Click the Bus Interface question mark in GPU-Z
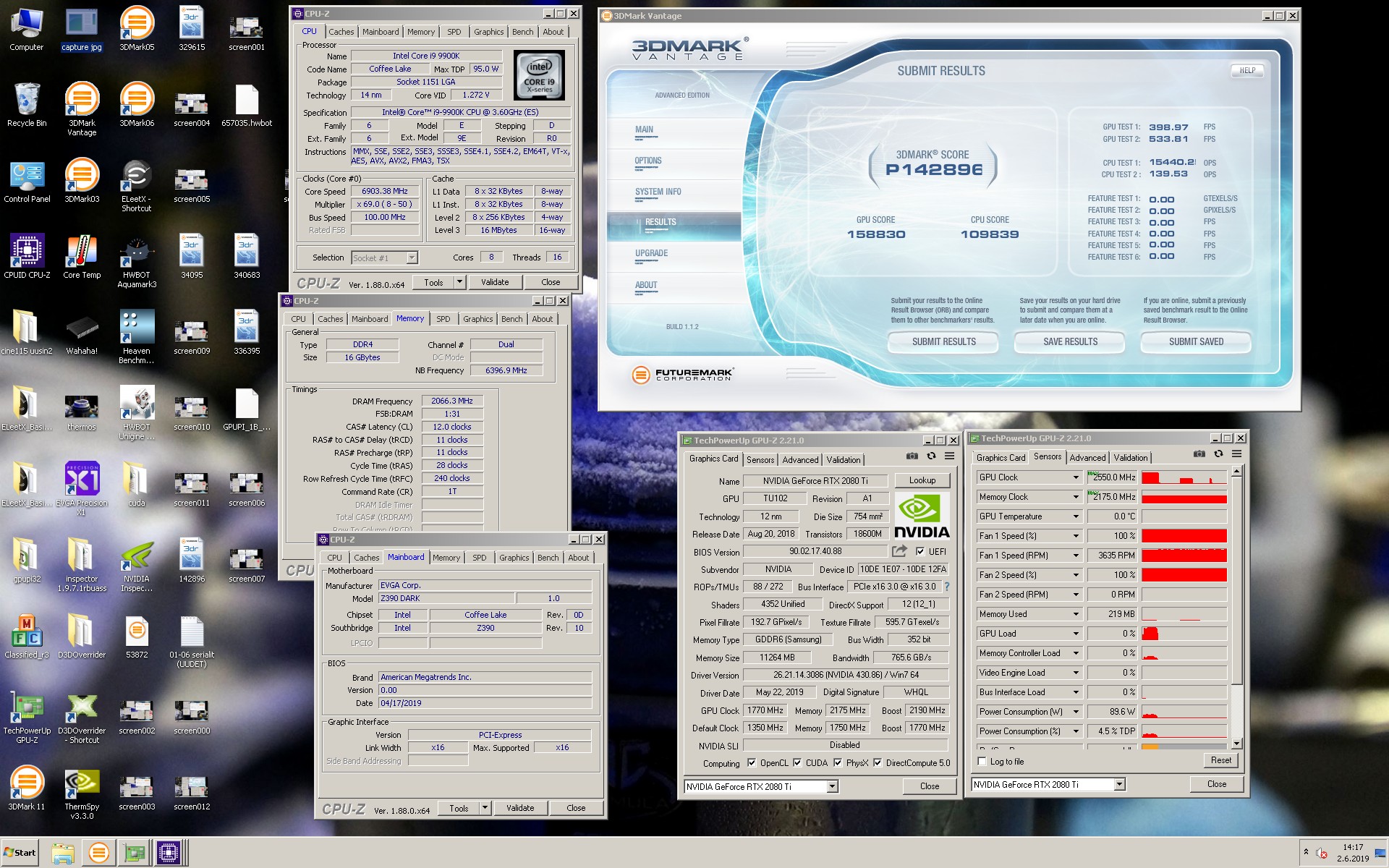The height and width of the screenshot is (868, 1389). click(x=946, y=587)
